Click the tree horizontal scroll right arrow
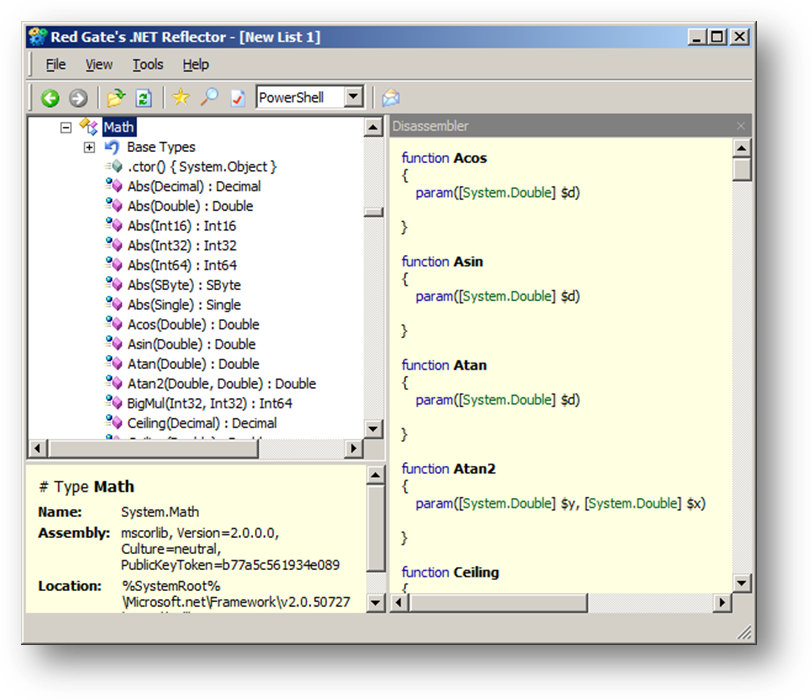The image size is (812, 700). click(354, 448)
